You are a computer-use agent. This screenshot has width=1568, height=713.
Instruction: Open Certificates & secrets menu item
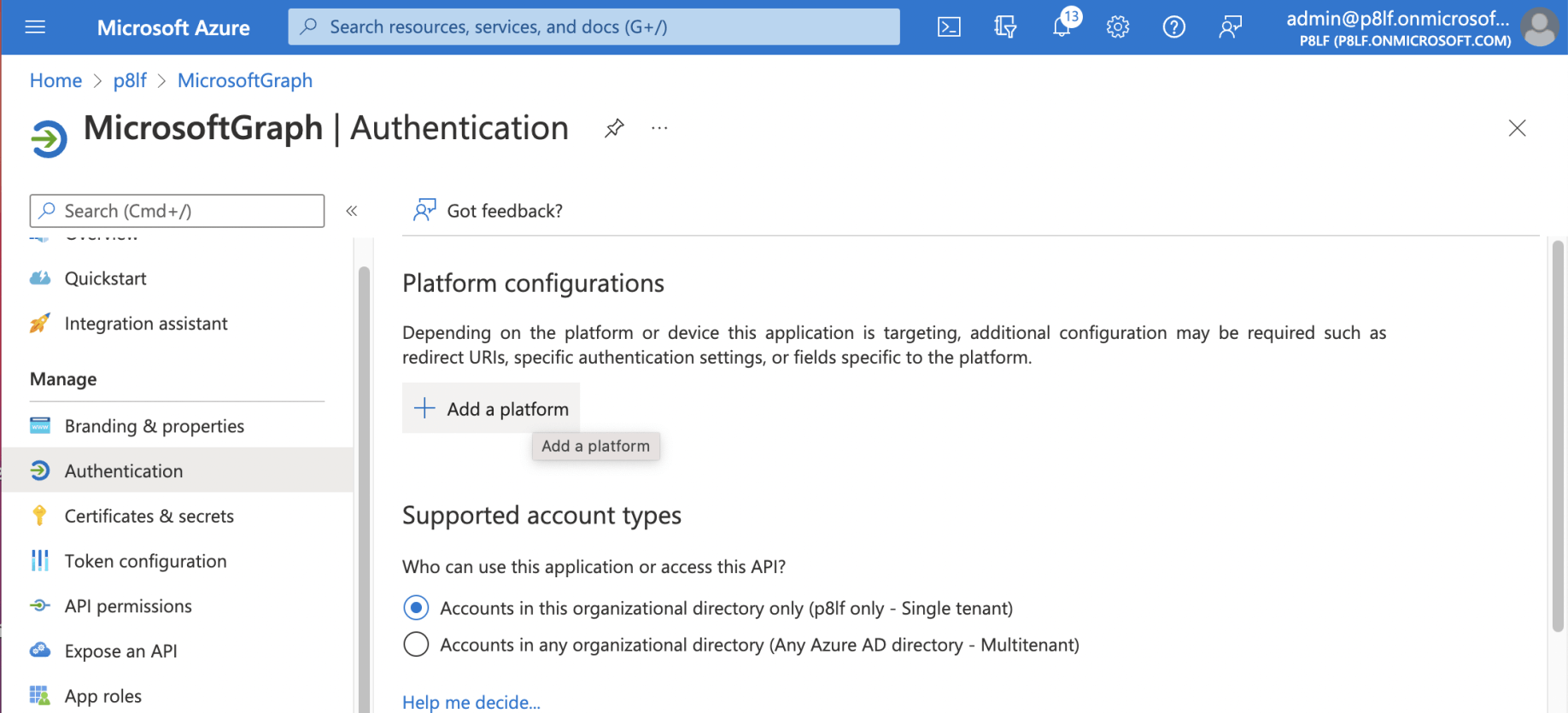149,517
